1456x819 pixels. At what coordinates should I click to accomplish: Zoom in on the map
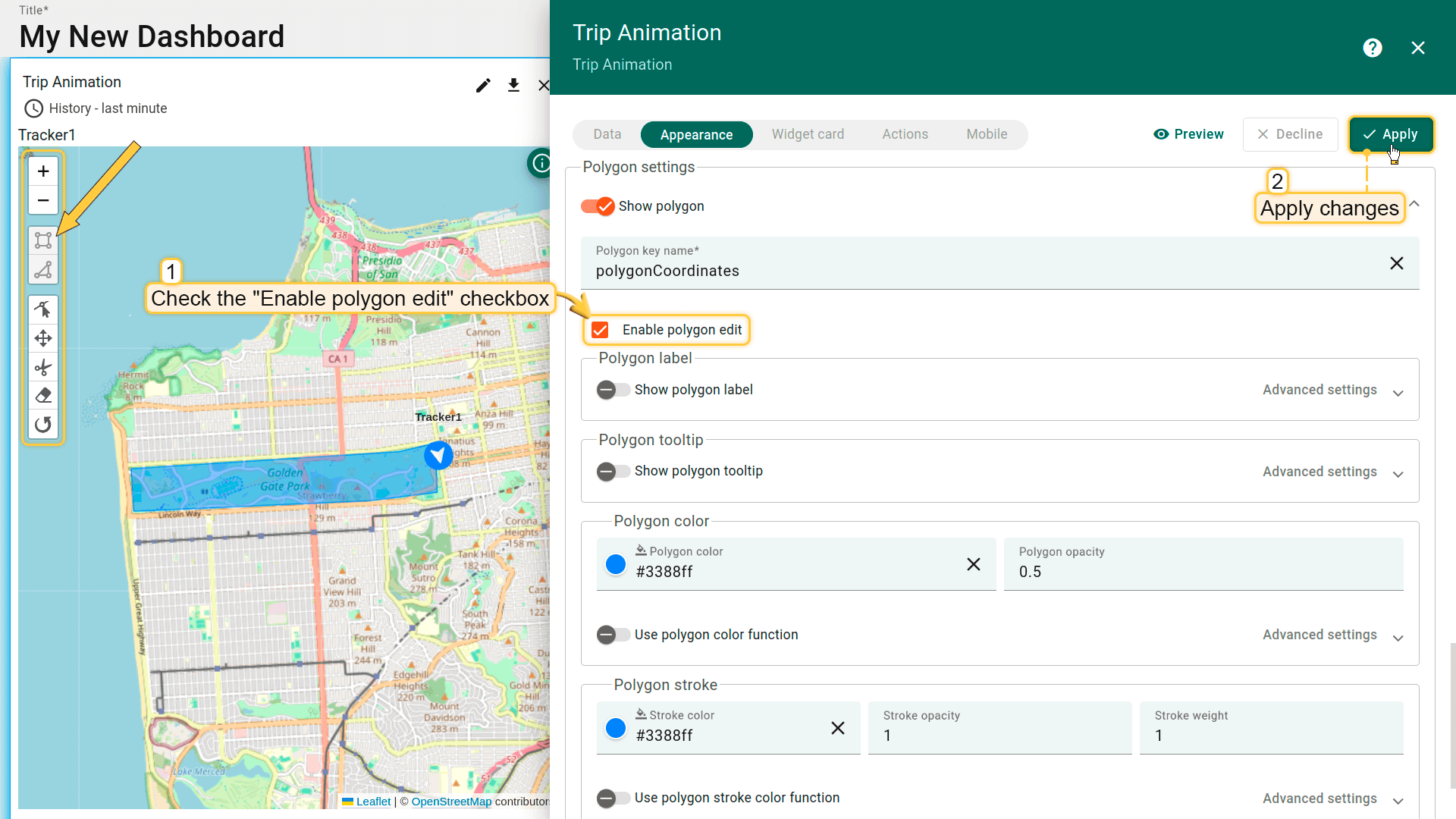click(43, 171)
